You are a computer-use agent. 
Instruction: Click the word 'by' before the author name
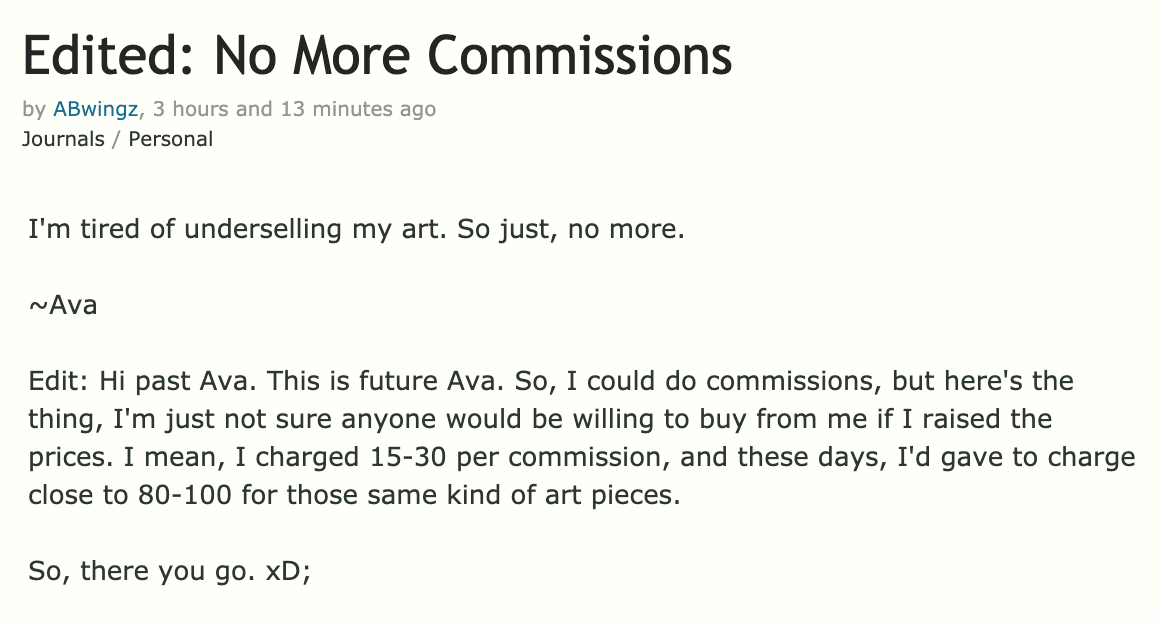pyautogui.click(x=34, y=109)
